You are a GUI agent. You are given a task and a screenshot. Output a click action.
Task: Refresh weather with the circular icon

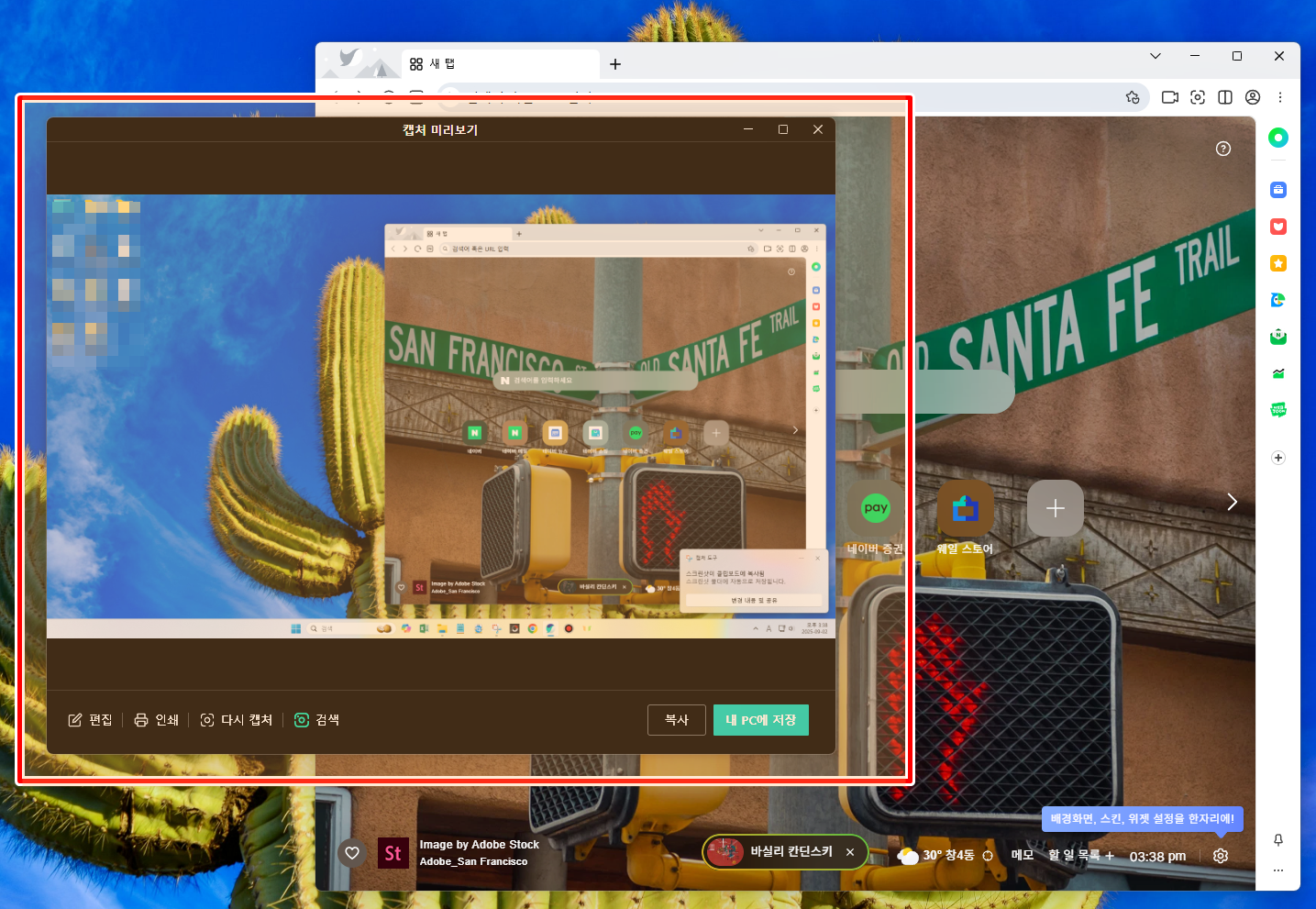pyautogui.click(x=988, y=856)
